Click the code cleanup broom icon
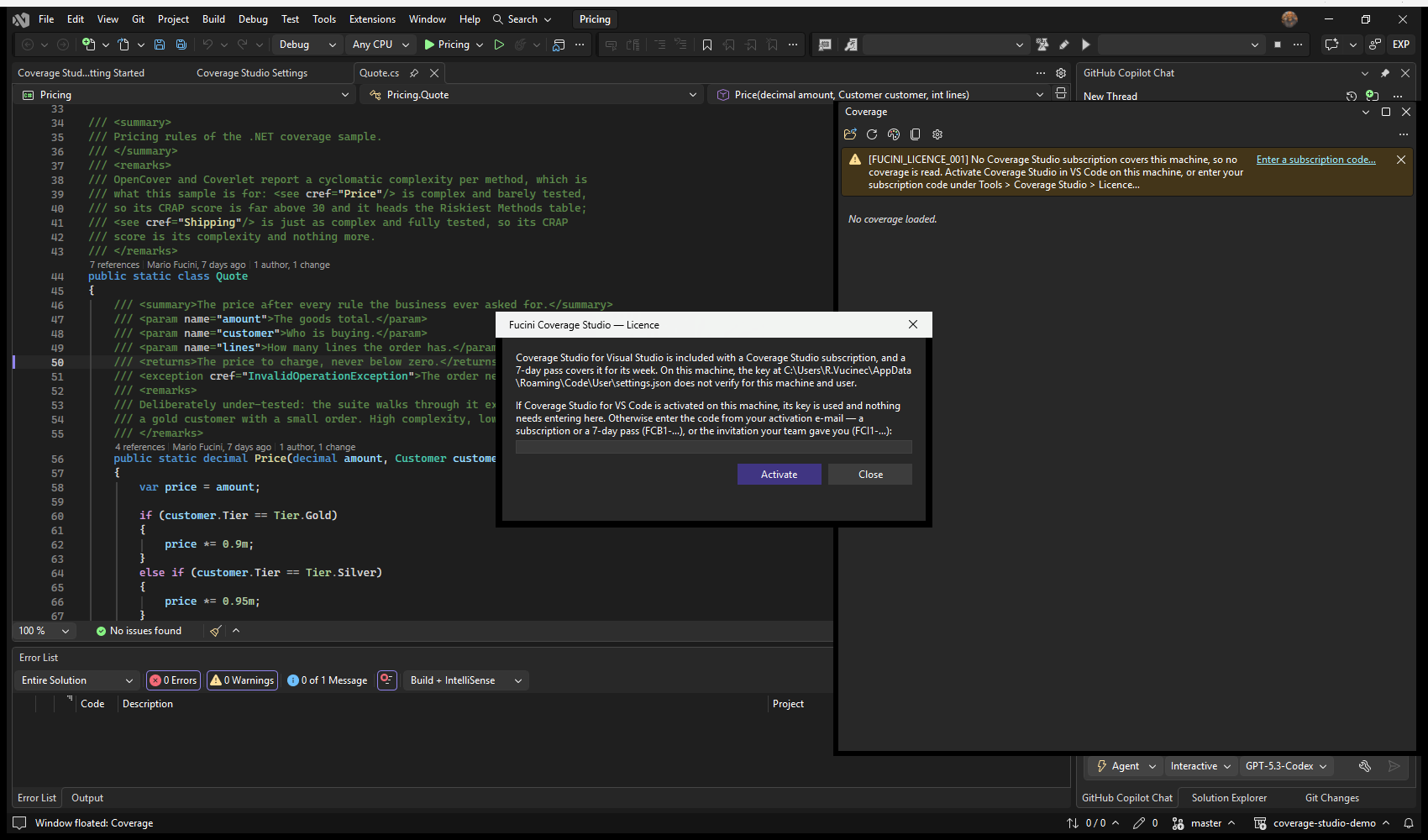The height and width of the screenshot is (840, 1428). click(x=216, y=631)
